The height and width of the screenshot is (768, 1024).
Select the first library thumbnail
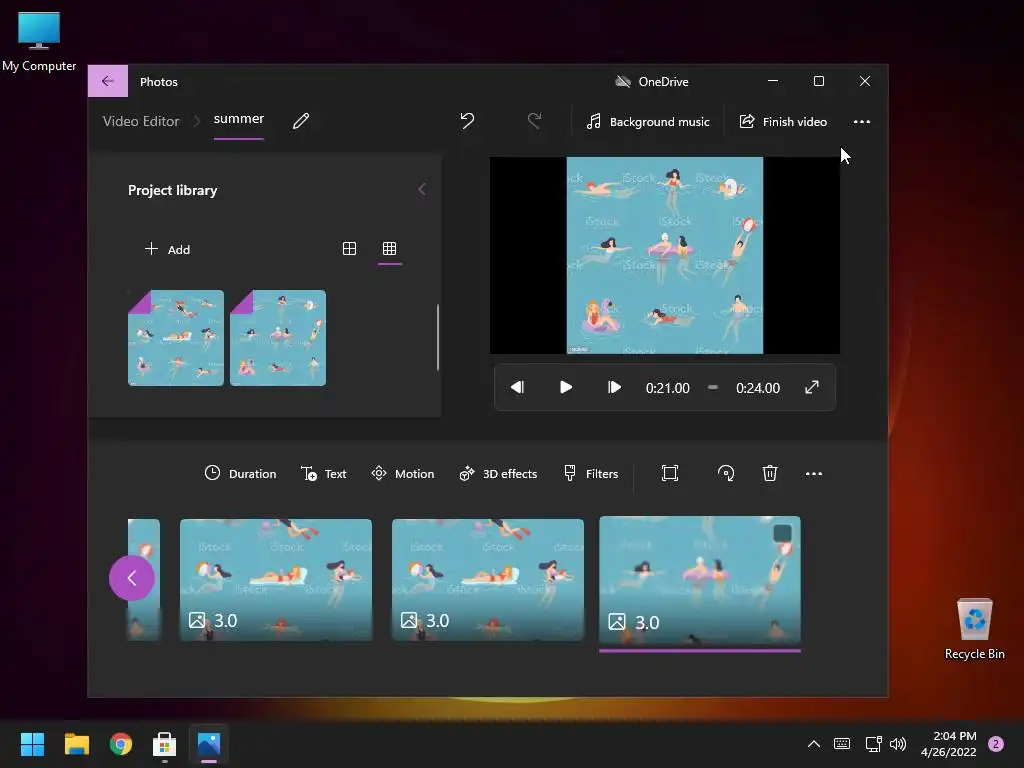[176, 338]
